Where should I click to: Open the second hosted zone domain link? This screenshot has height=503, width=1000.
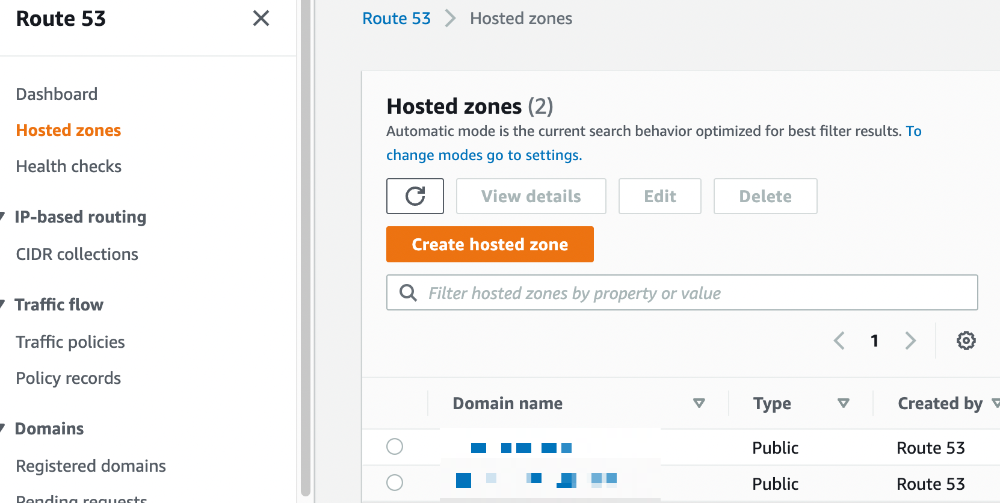537,480
